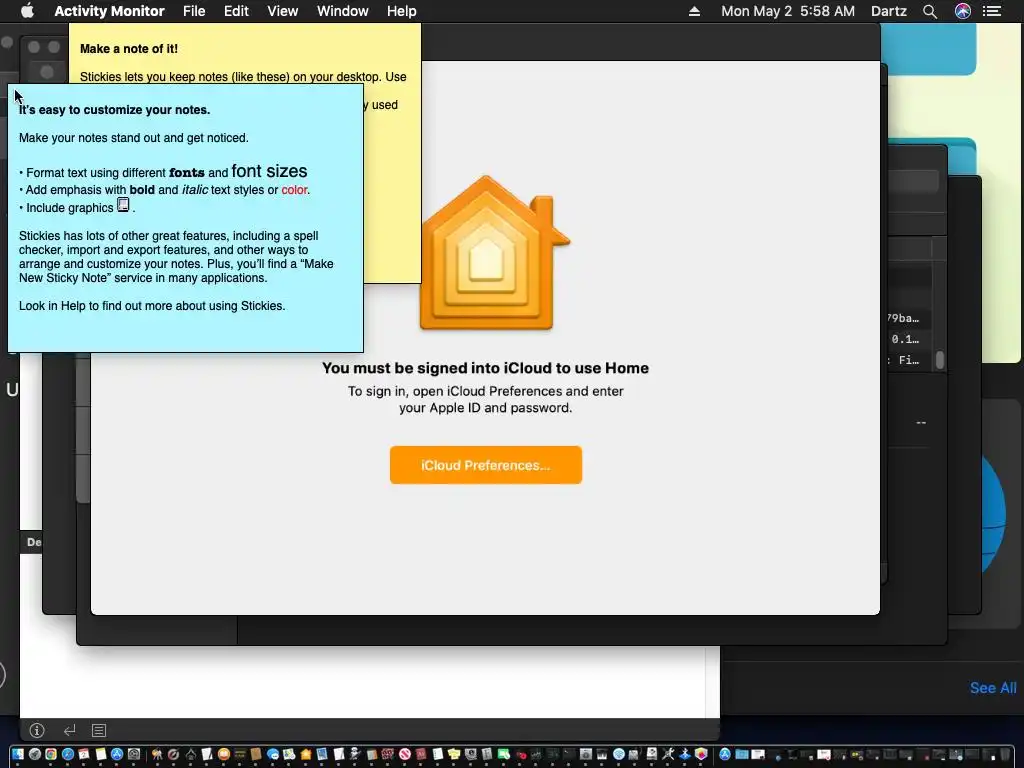Viewport: 1024px width, 768px height.
Task: Click the red word color in sticky note
Action: point(294,190)
